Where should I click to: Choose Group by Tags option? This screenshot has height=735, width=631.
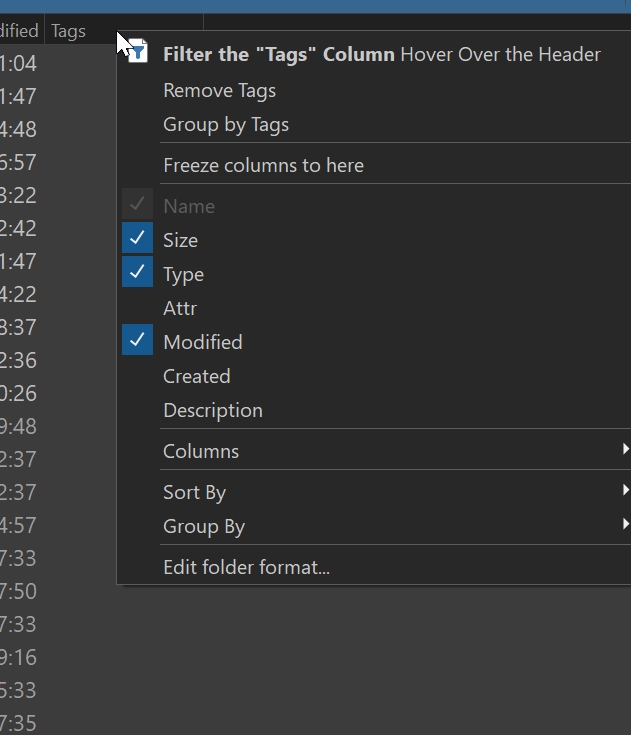(x=225, y=125)
